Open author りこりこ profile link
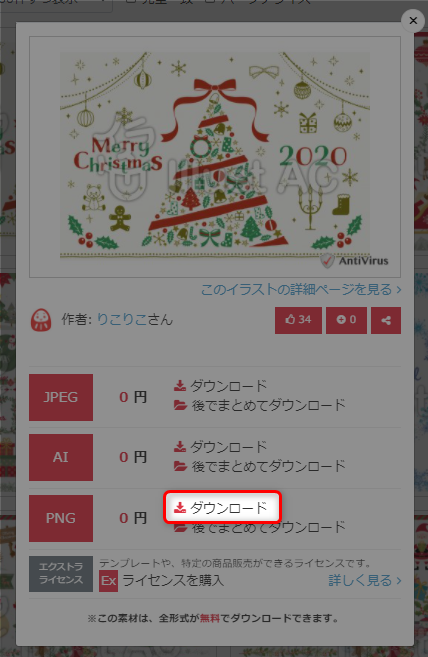Viewport: 428px width, 657px height. point(122,320)
